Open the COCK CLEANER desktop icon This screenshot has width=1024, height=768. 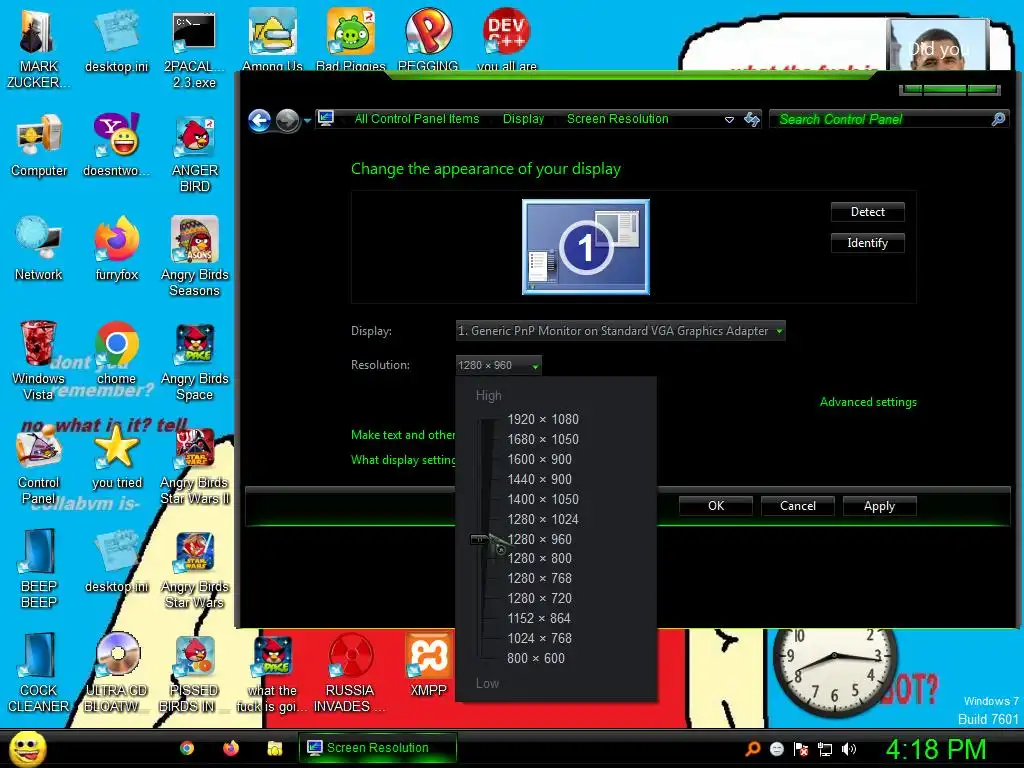point(39,673)
